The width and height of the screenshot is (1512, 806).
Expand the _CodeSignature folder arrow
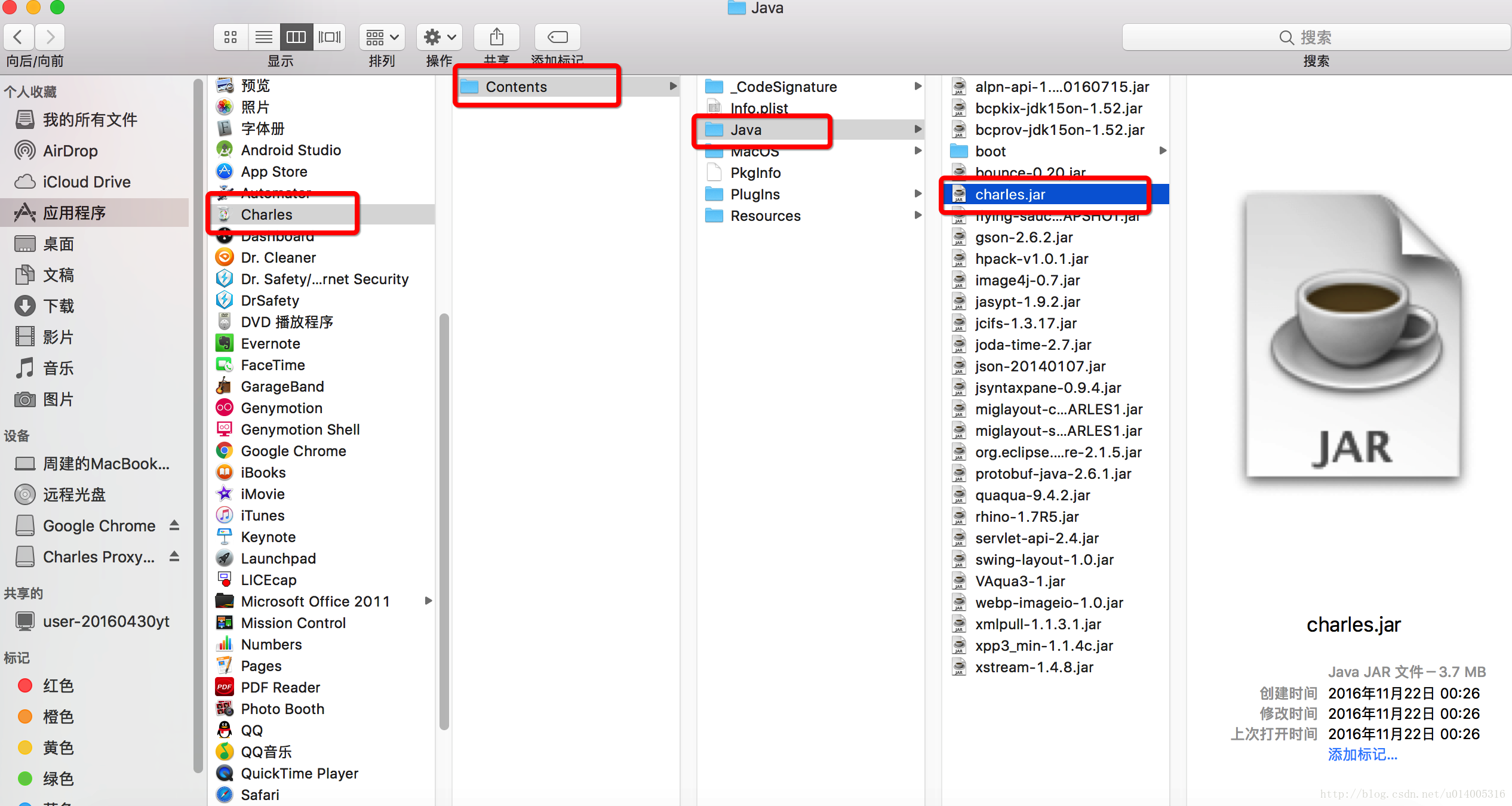click(x=918, y=86)
